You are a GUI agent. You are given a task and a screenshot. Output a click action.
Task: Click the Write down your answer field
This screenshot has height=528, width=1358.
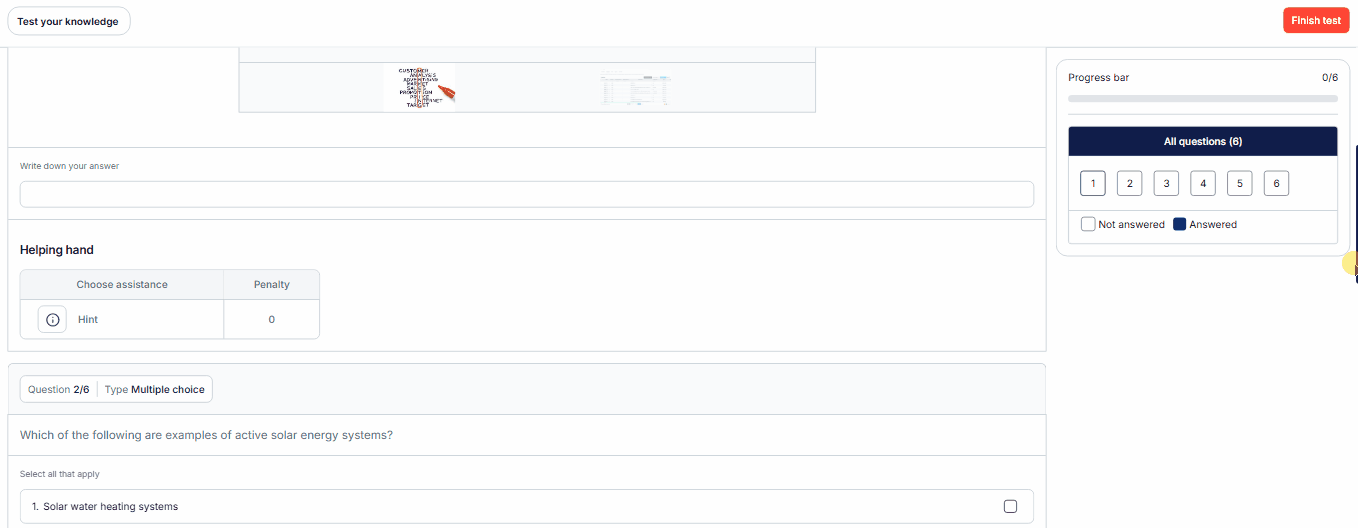coord(527,194)
